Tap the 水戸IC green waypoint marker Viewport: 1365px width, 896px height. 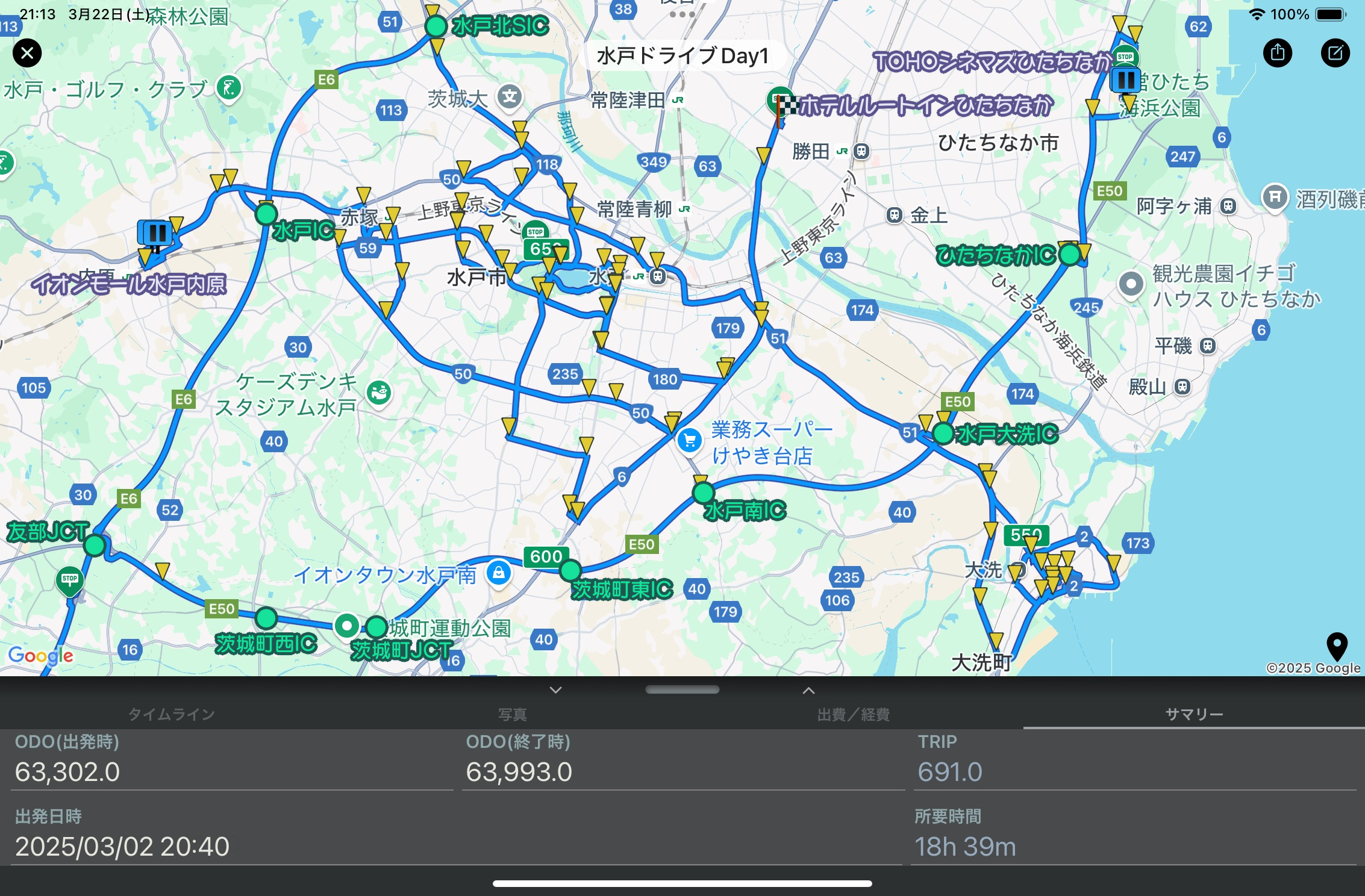point(266,214)
